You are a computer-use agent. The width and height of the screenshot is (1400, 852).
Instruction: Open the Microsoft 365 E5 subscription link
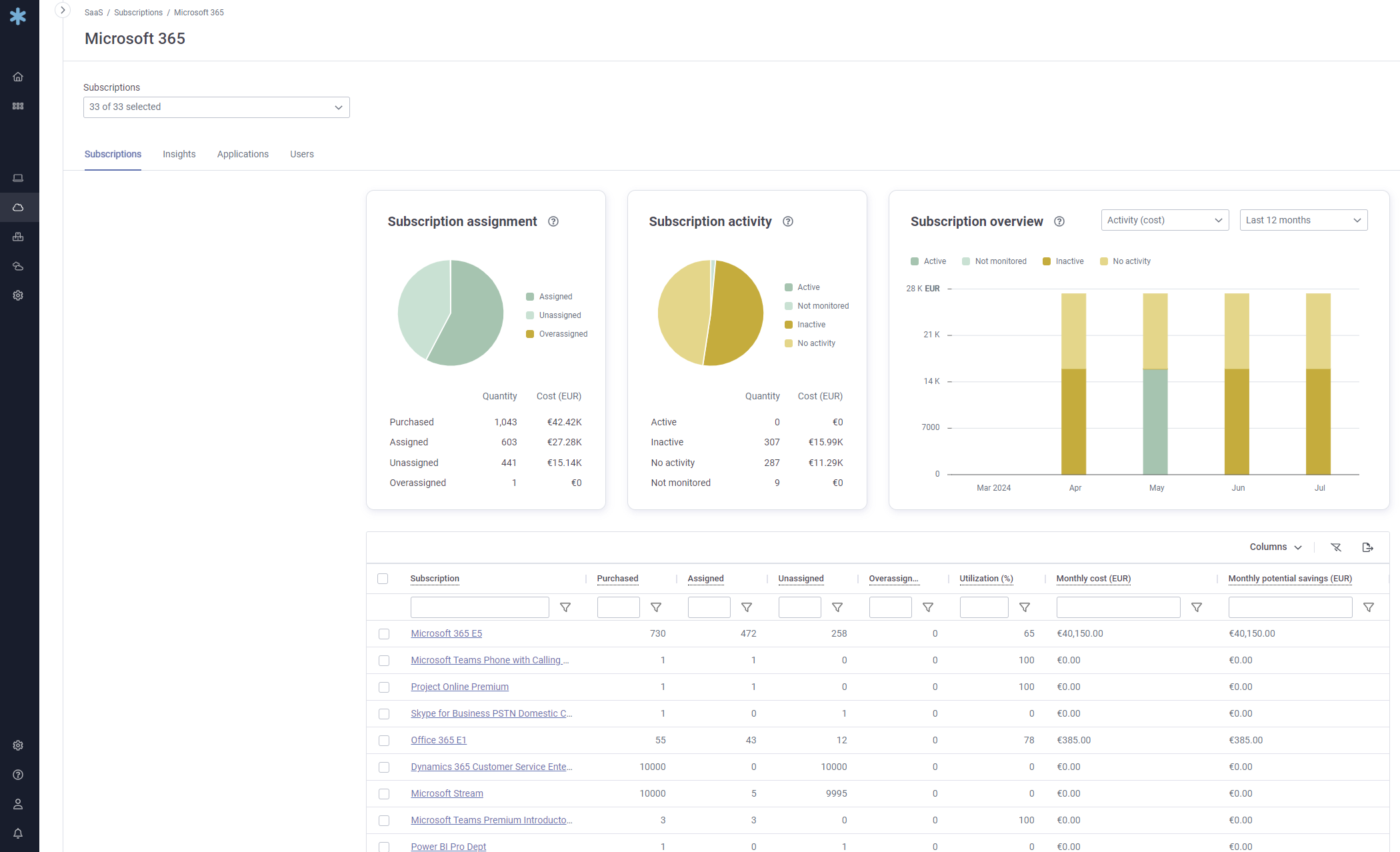(446, 633)
